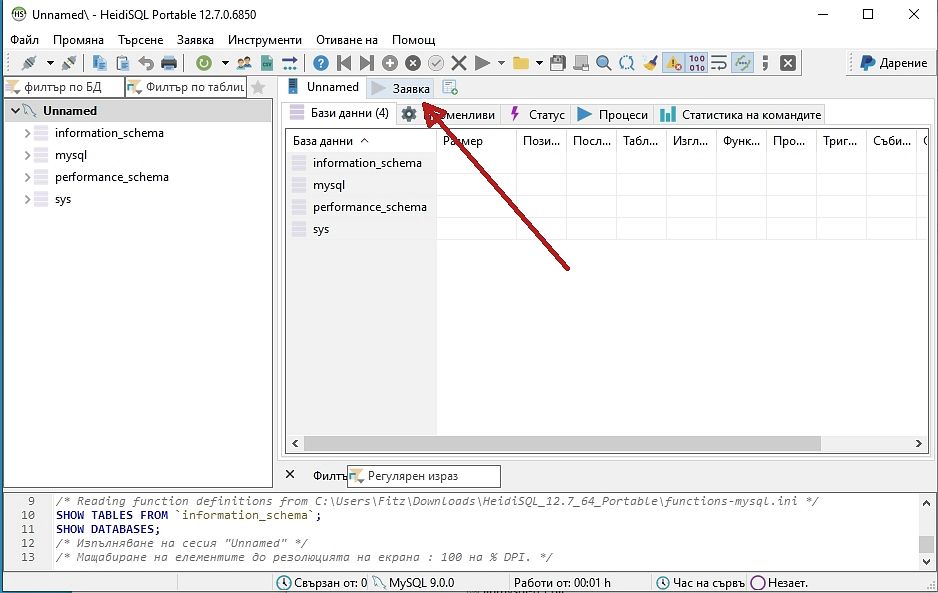Open the Процеси tab

point(613,114)
